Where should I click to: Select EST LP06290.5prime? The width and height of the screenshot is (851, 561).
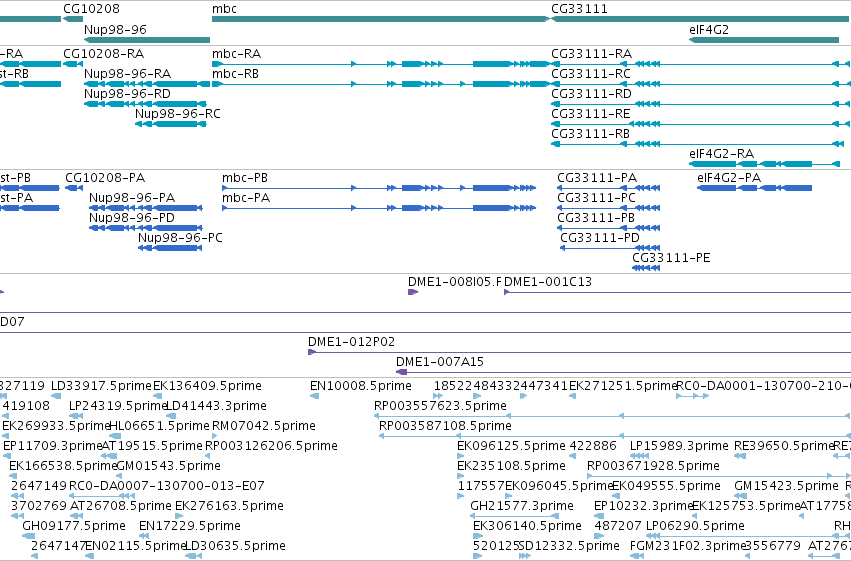click(x=695, y=526)
